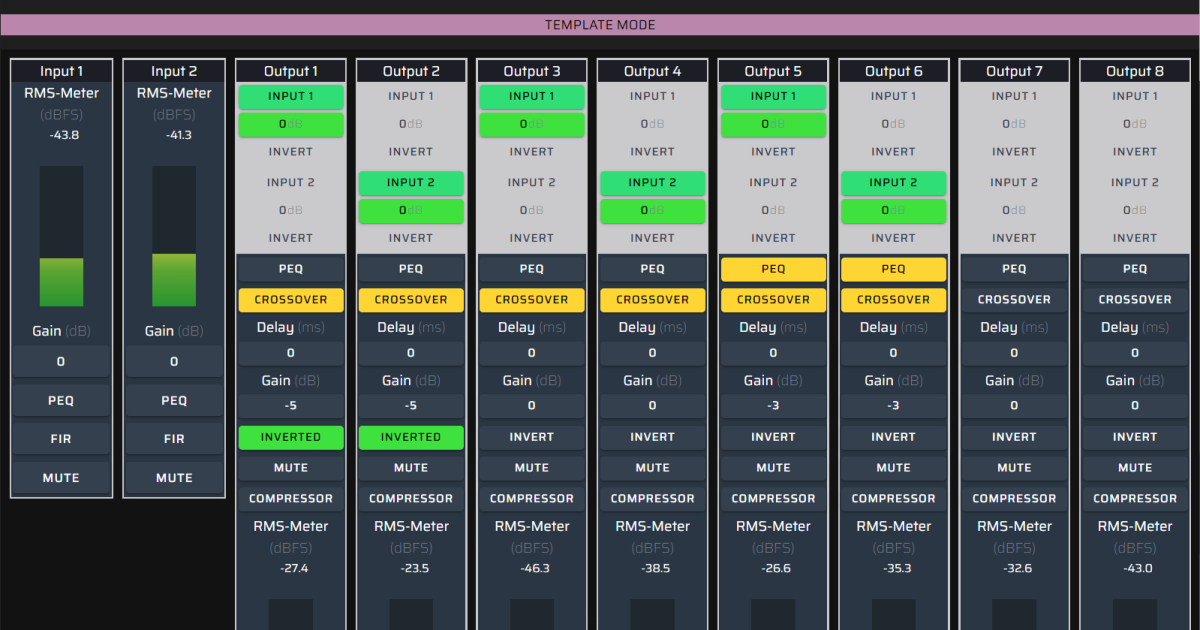The width and height of the screenshot is (1200, 630).
Task: Disable INPUT 1 routing on Output 3
Action: click(531, 96)
